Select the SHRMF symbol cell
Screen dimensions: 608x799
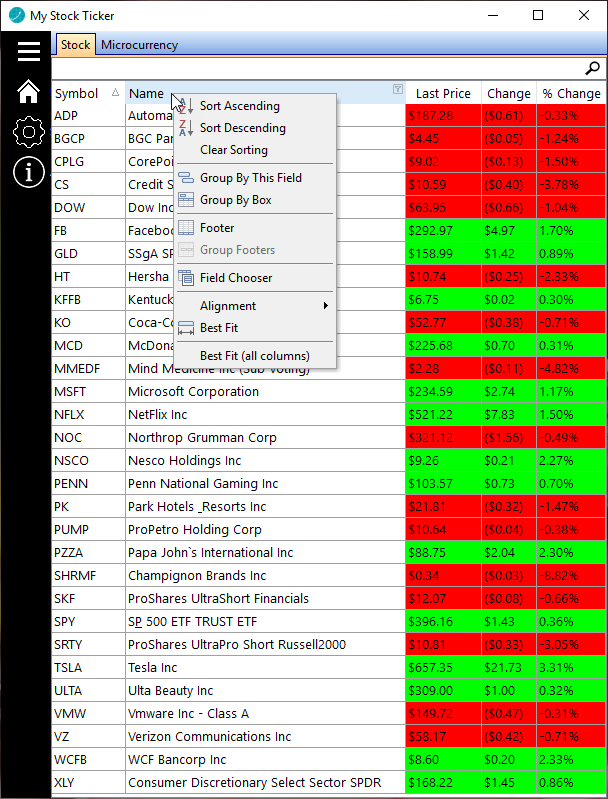89,575
